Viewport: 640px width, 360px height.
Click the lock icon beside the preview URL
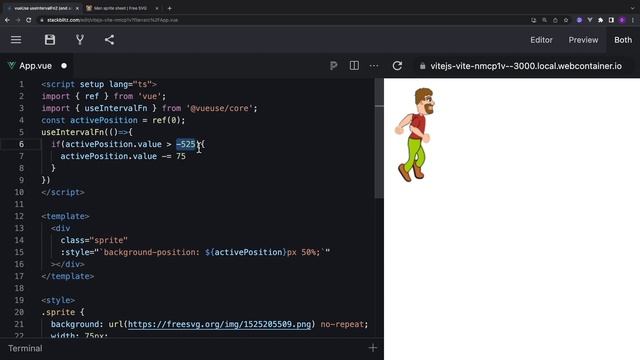tap(422, 66)
